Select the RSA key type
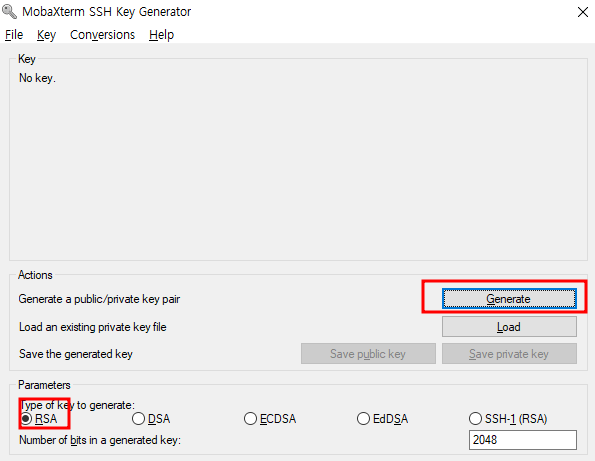This screenshot has height=461, width=595. (39, 419)
